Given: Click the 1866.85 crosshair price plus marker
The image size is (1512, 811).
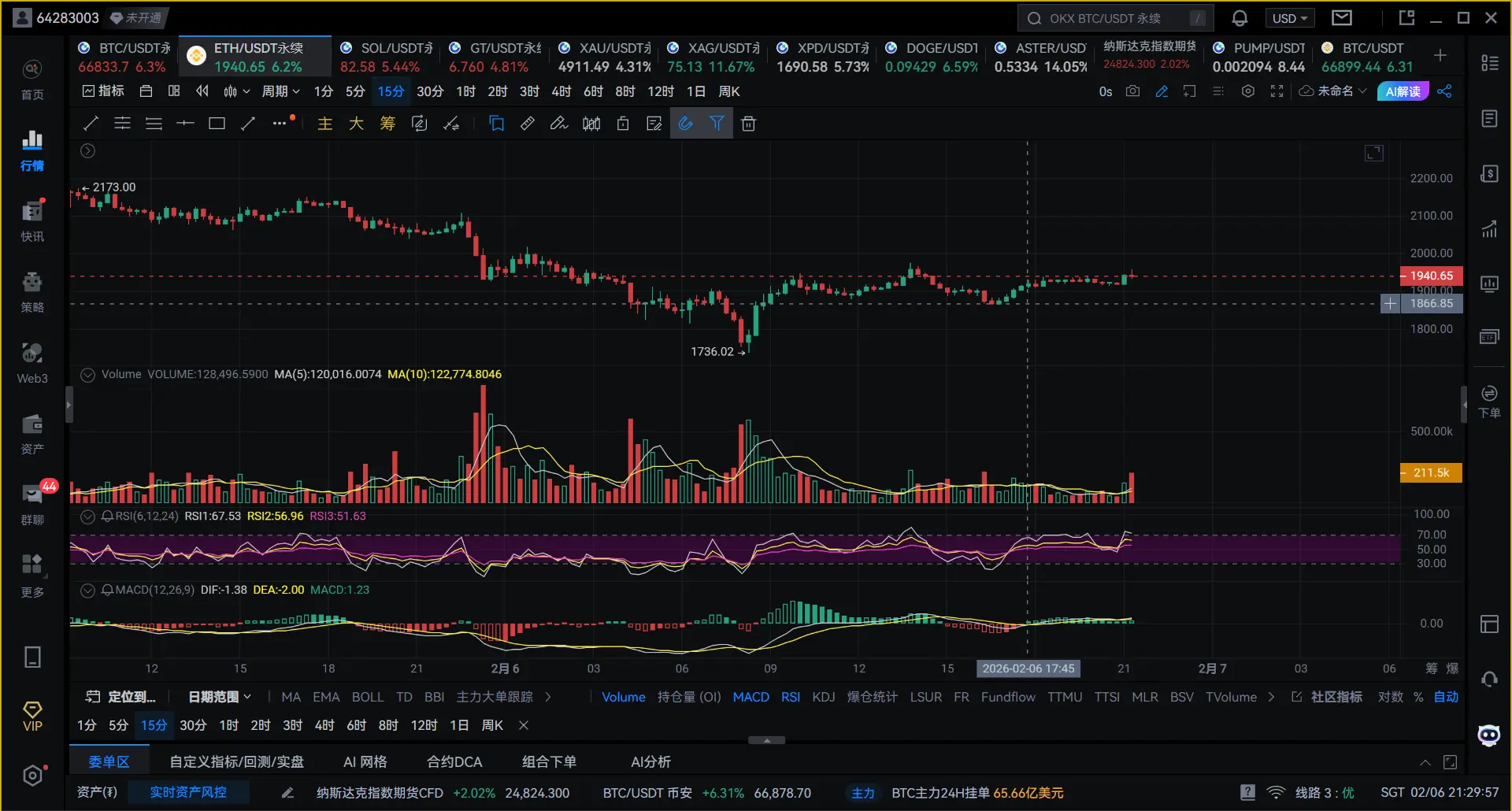Looking at the screenshot, I should coord(1390,304).
